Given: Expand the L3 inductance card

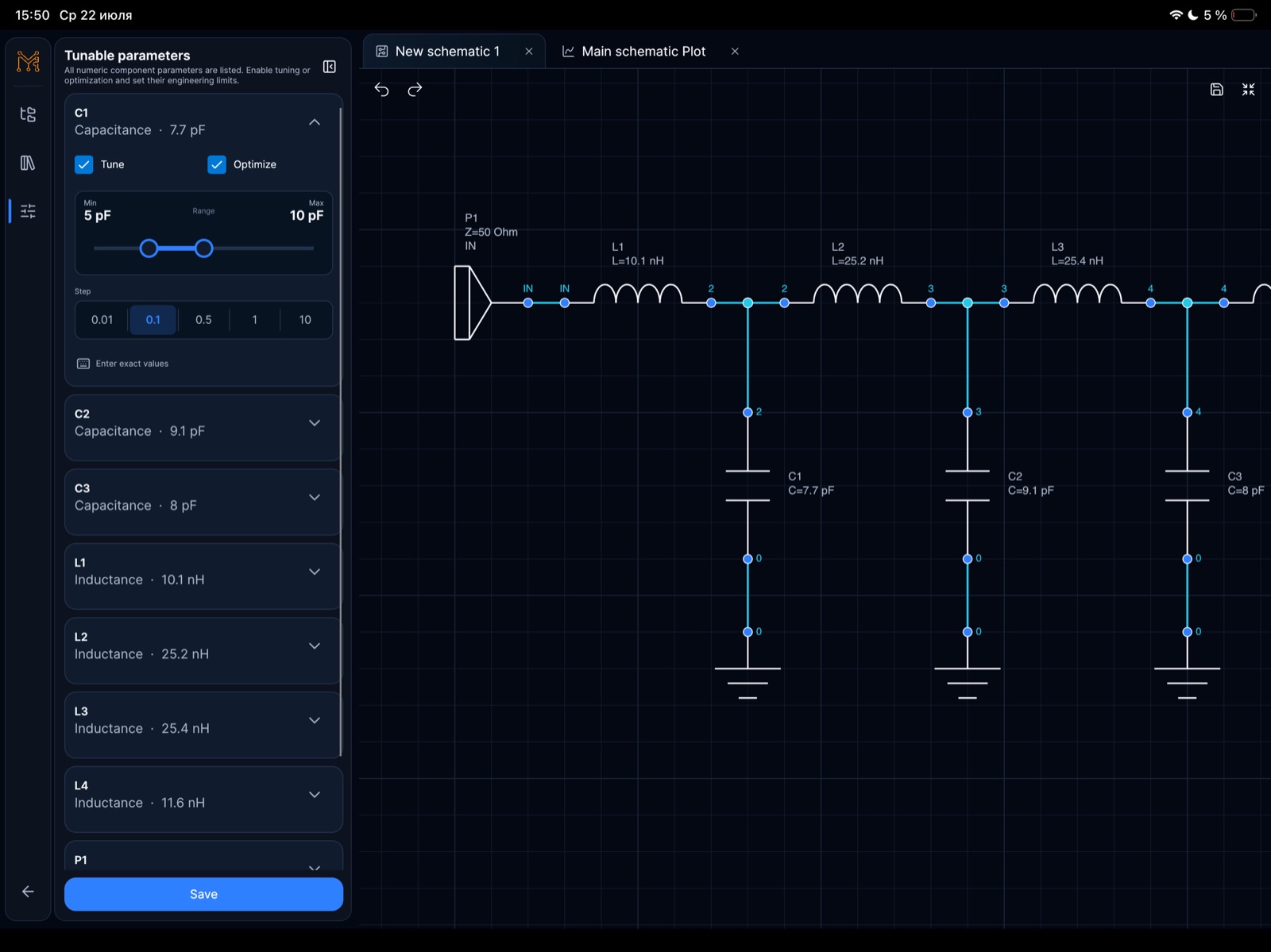Looking at the screenshot, I should 315,721.
